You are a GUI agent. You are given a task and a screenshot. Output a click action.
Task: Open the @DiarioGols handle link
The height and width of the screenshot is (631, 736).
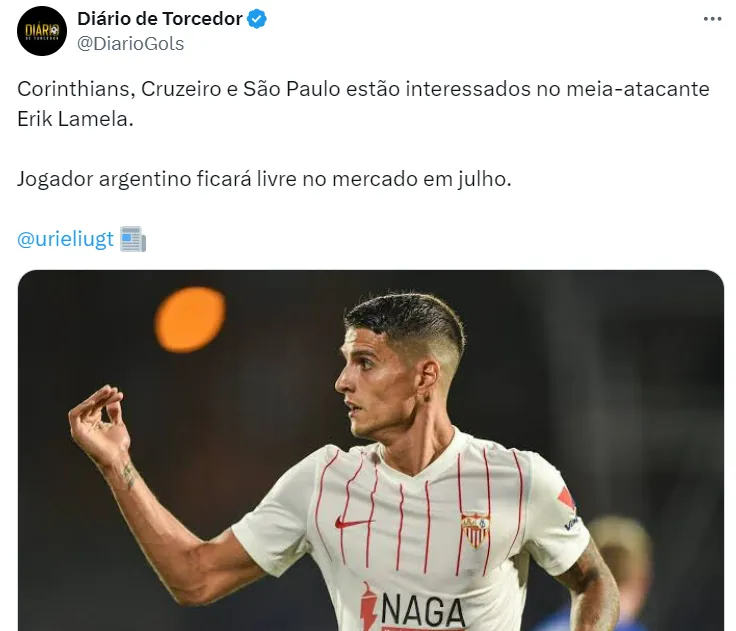pyautogui.click(x=130, y=44)
